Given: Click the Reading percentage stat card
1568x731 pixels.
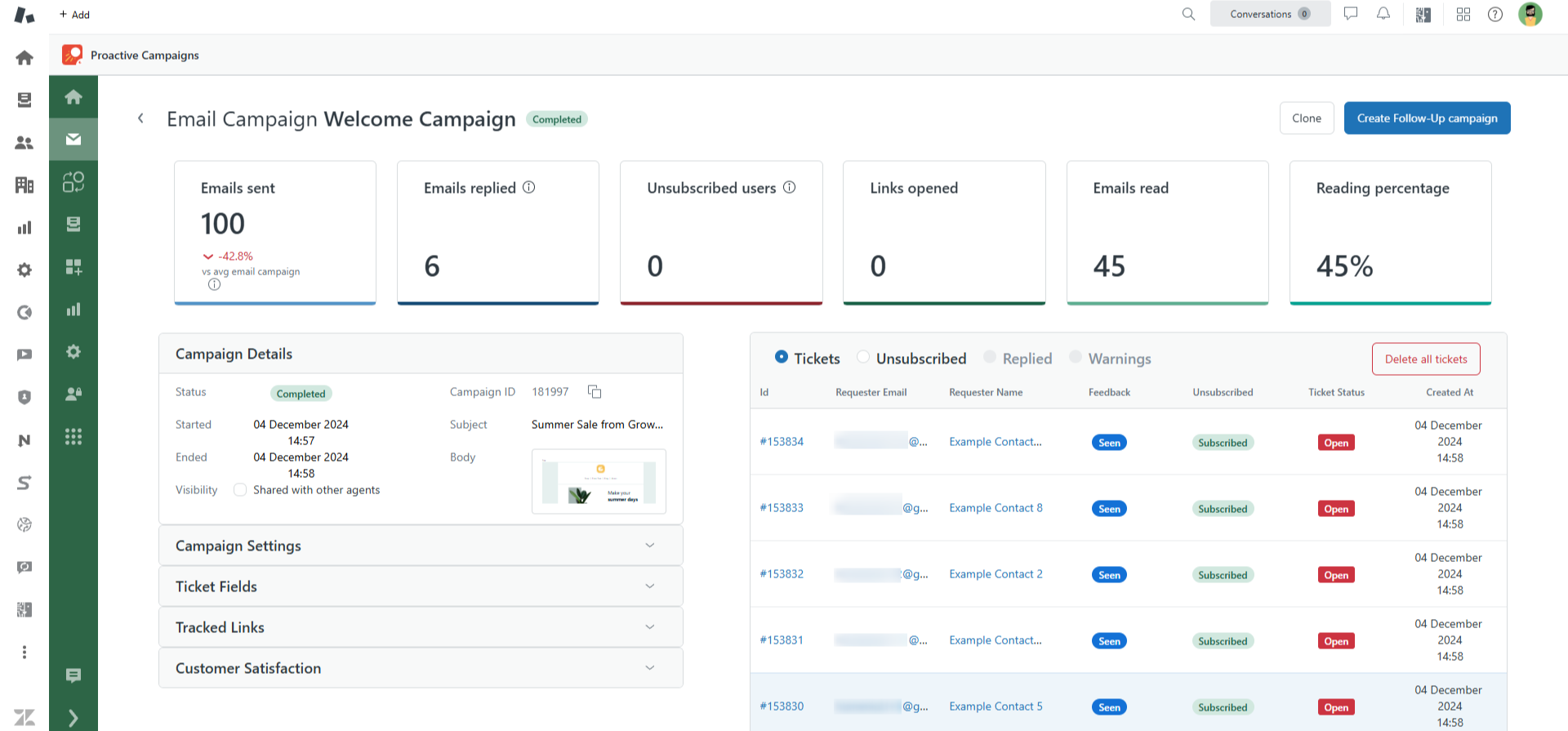Looking at the screenshot, I should click(x=1391, y=233).
